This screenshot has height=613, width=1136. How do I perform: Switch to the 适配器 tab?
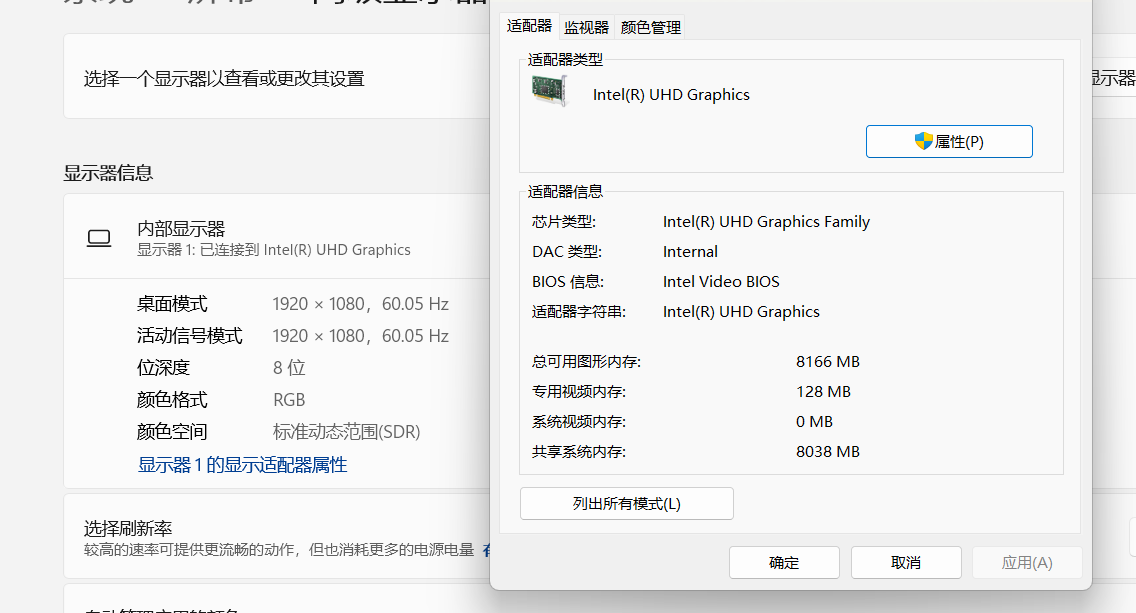pyautogui.click(x=529, y=26)
